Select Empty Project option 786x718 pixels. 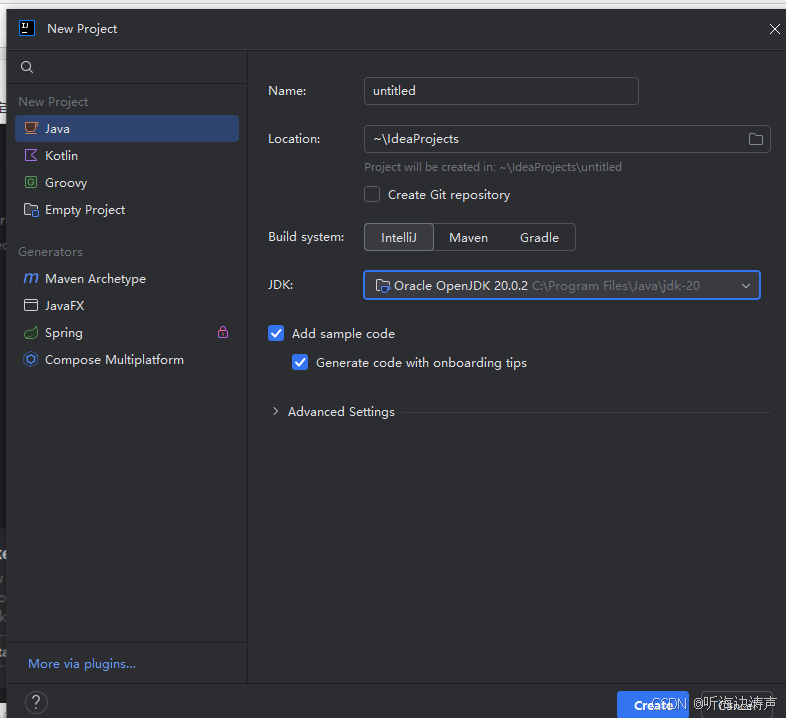(x=127, y=210)
